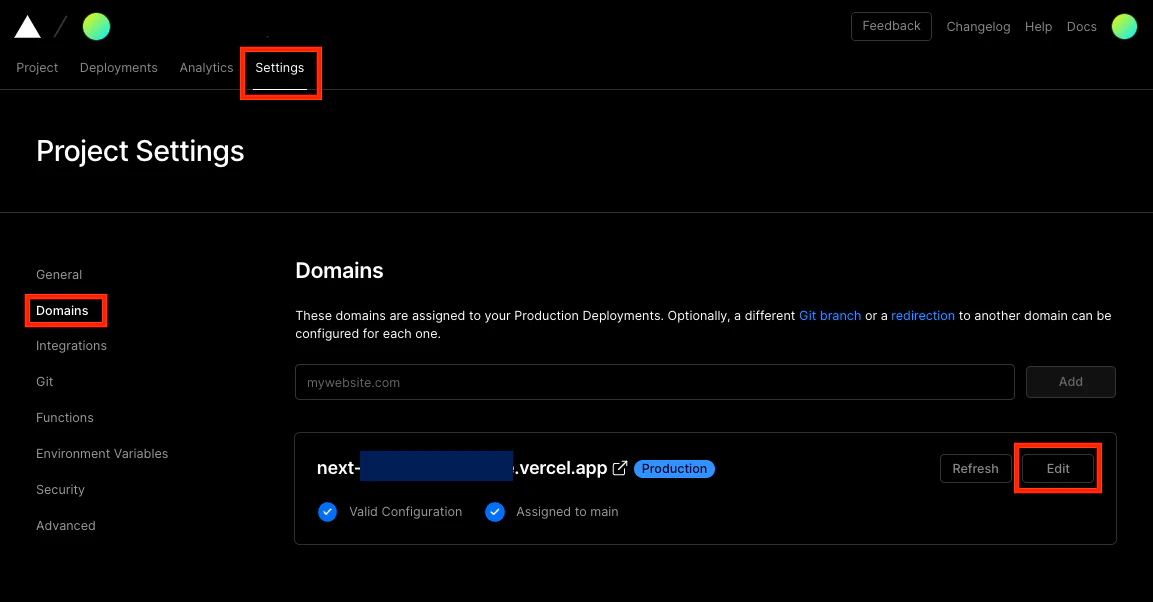Select Domains in the settings sidebar

[62, 310]
